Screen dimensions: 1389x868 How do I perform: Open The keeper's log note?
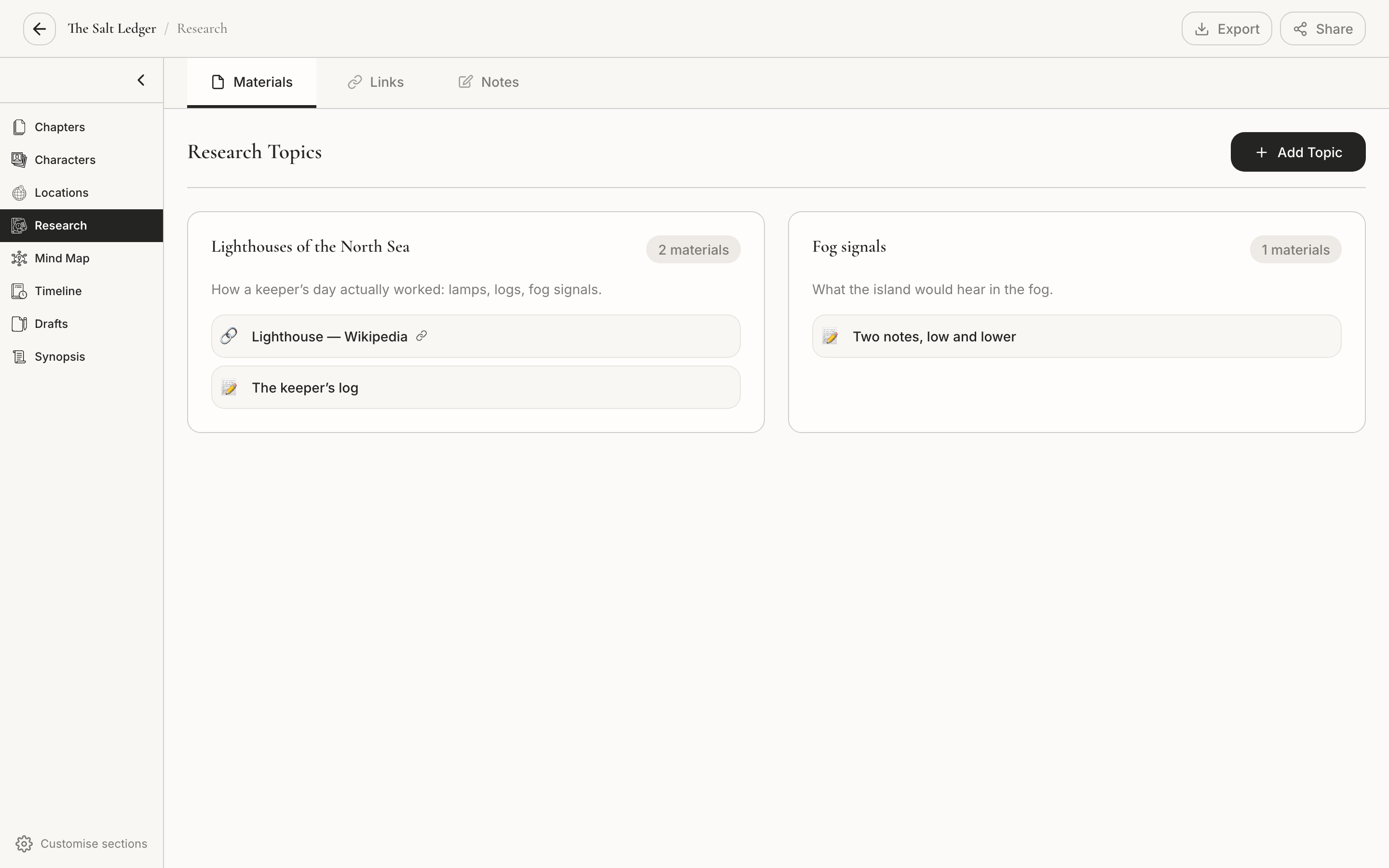[476, 388]
